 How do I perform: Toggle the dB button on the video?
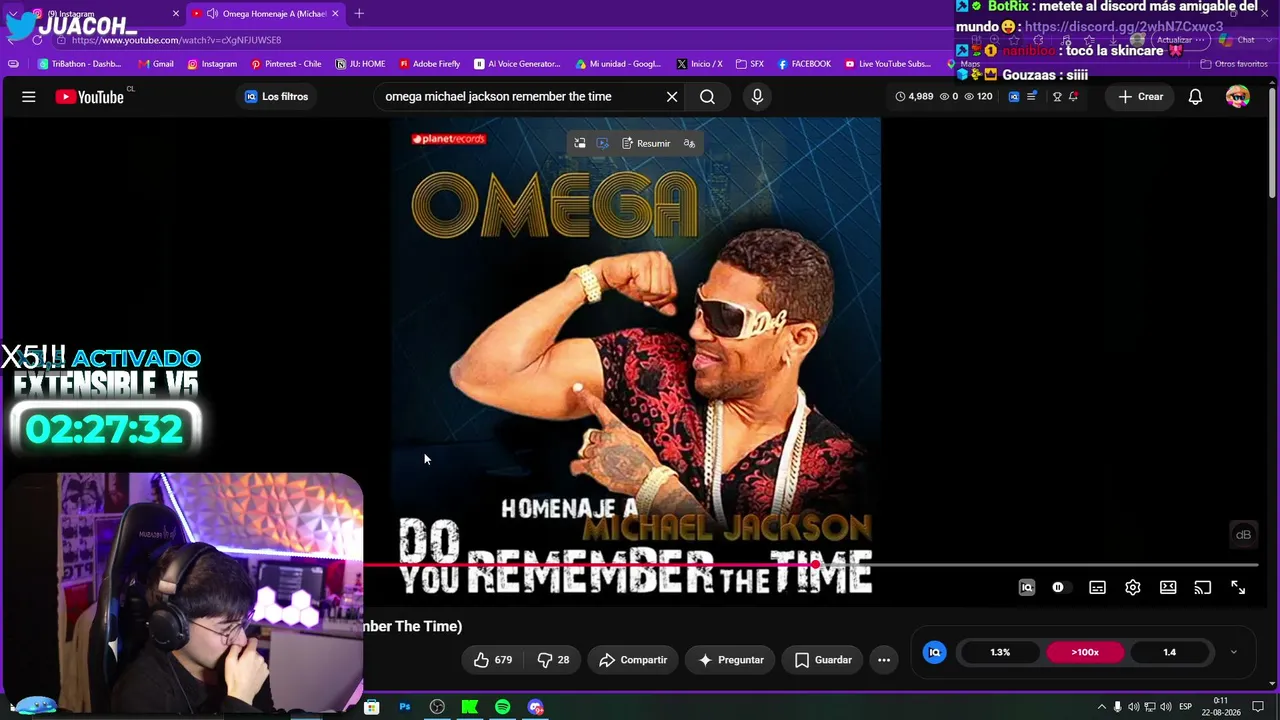(1243, 535)
